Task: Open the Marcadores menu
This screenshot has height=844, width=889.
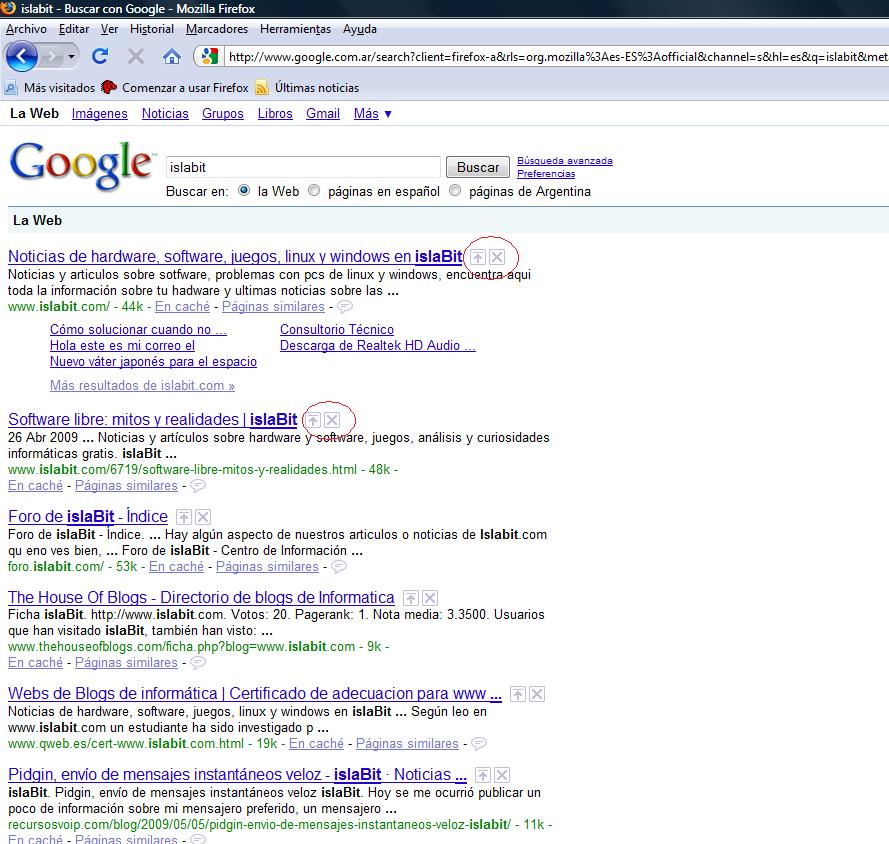Action: tap(217, 29)
